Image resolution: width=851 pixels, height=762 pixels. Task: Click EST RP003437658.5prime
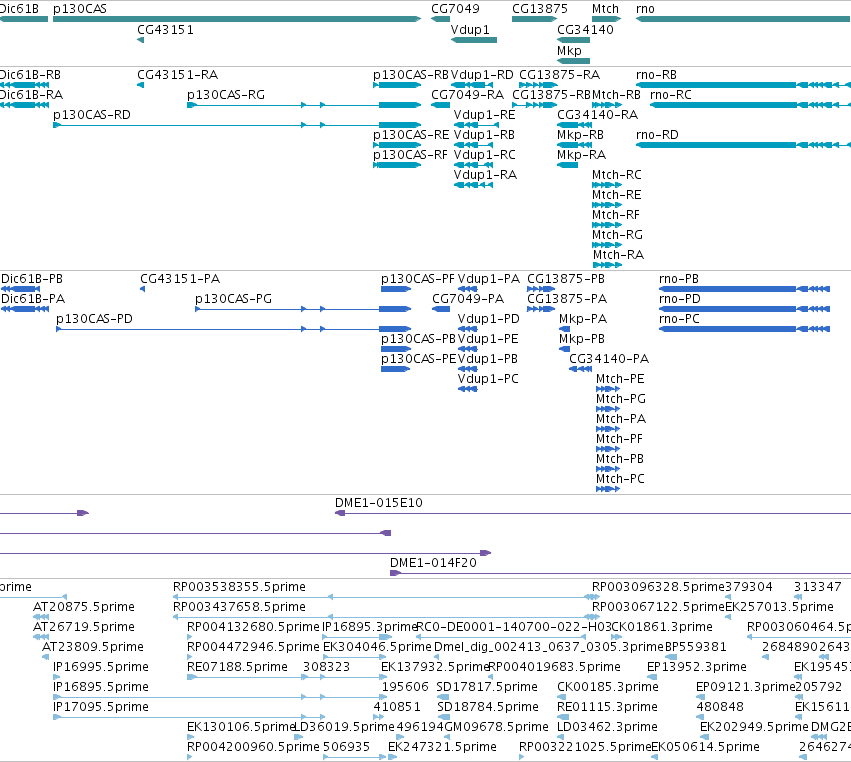point(239,607)
